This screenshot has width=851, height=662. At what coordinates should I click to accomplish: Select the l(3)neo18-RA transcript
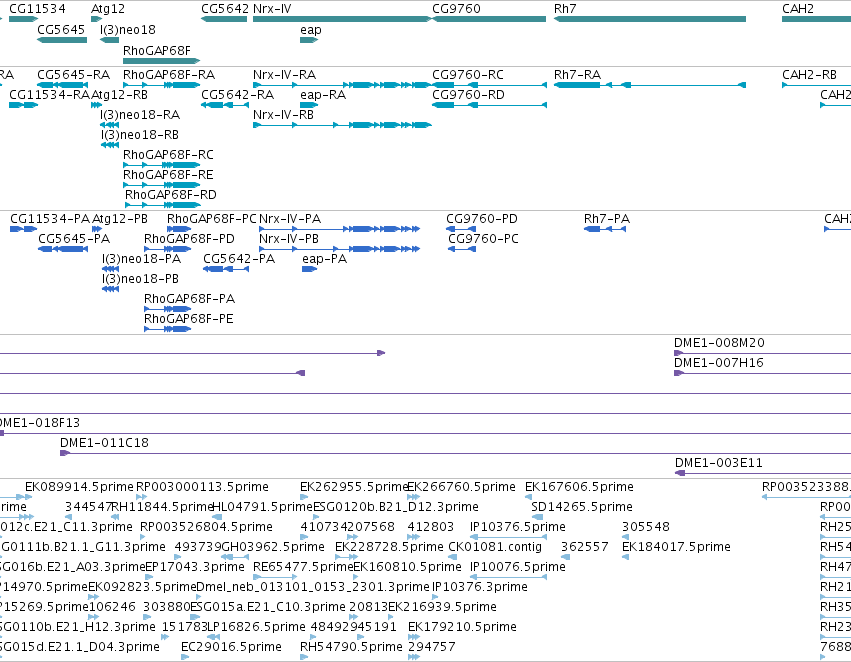coord(110,125)
